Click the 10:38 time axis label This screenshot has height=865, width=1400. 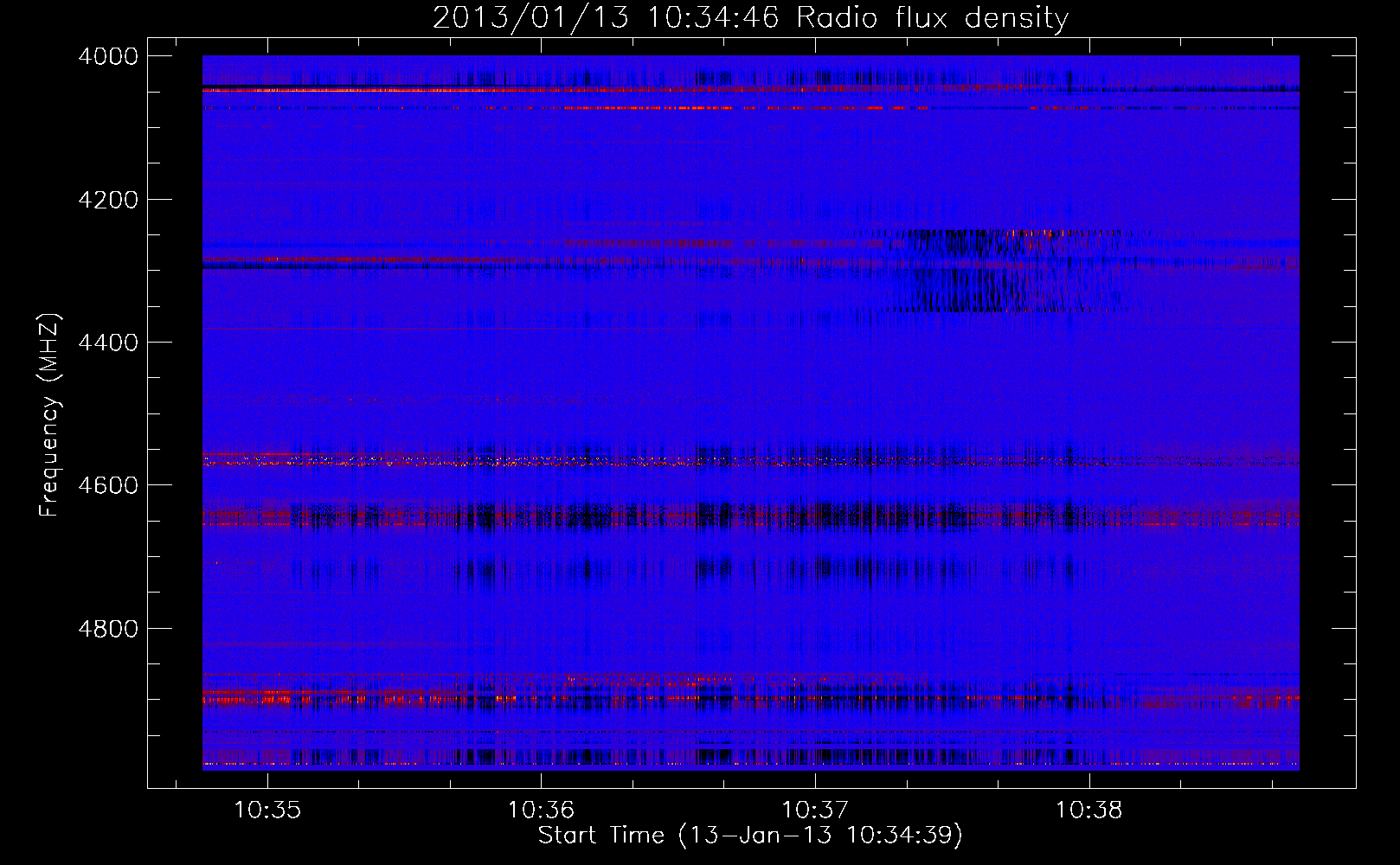tap(1089, 811)
